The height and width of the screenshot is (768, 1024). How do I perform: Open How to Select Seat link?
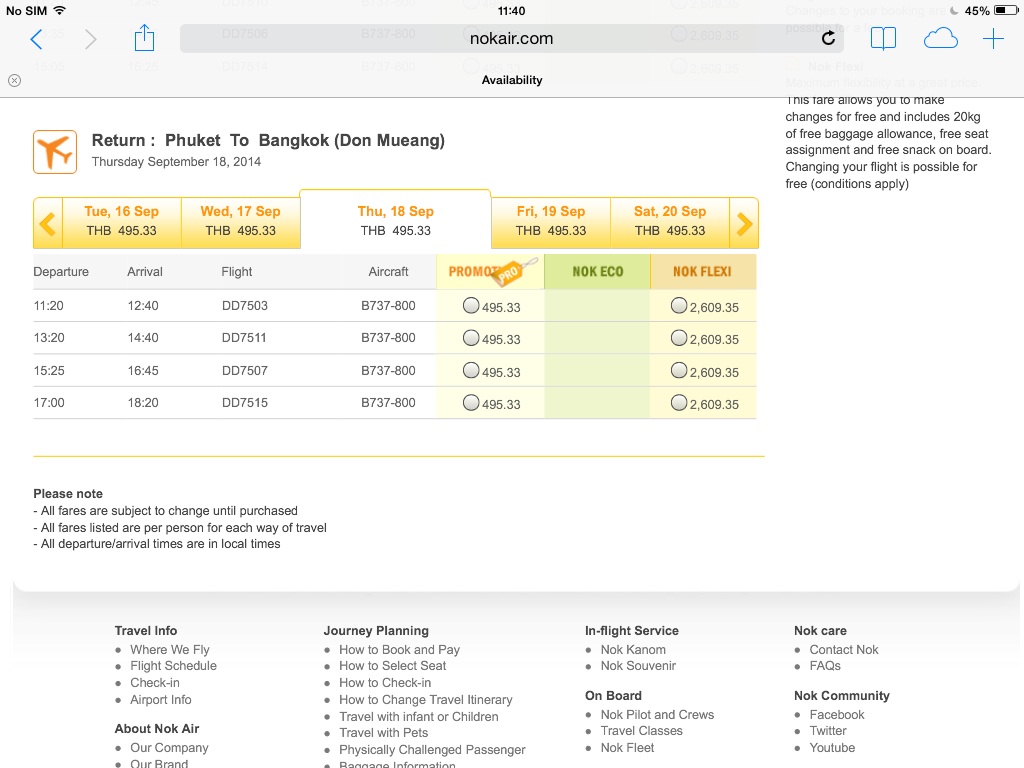click(392, 666)
